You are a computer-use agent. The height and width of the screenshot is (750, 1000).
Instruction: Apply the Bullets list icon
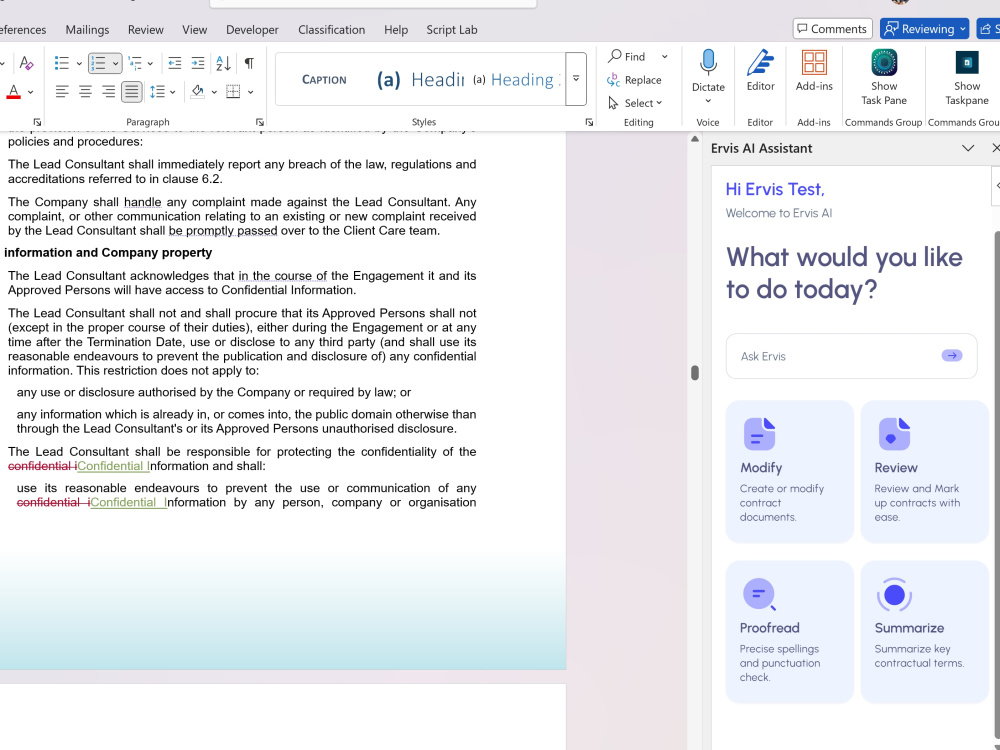pos(62,63)
